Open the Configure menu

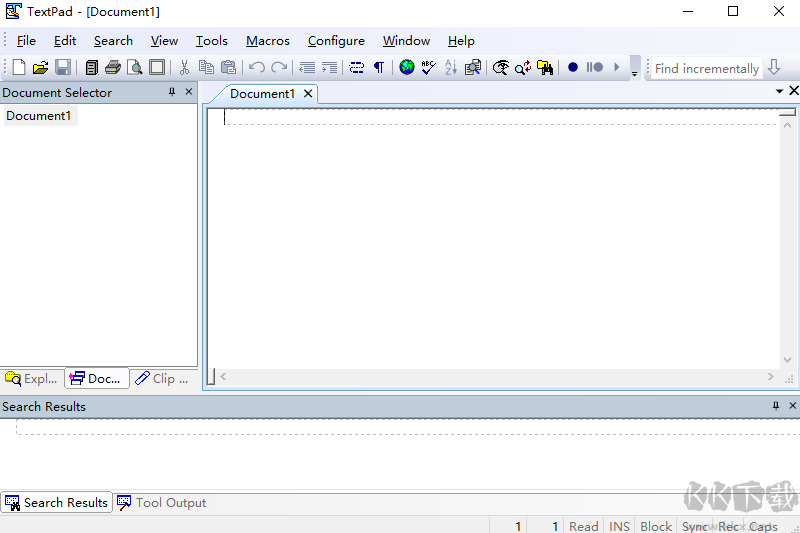[x=336, y=41]
